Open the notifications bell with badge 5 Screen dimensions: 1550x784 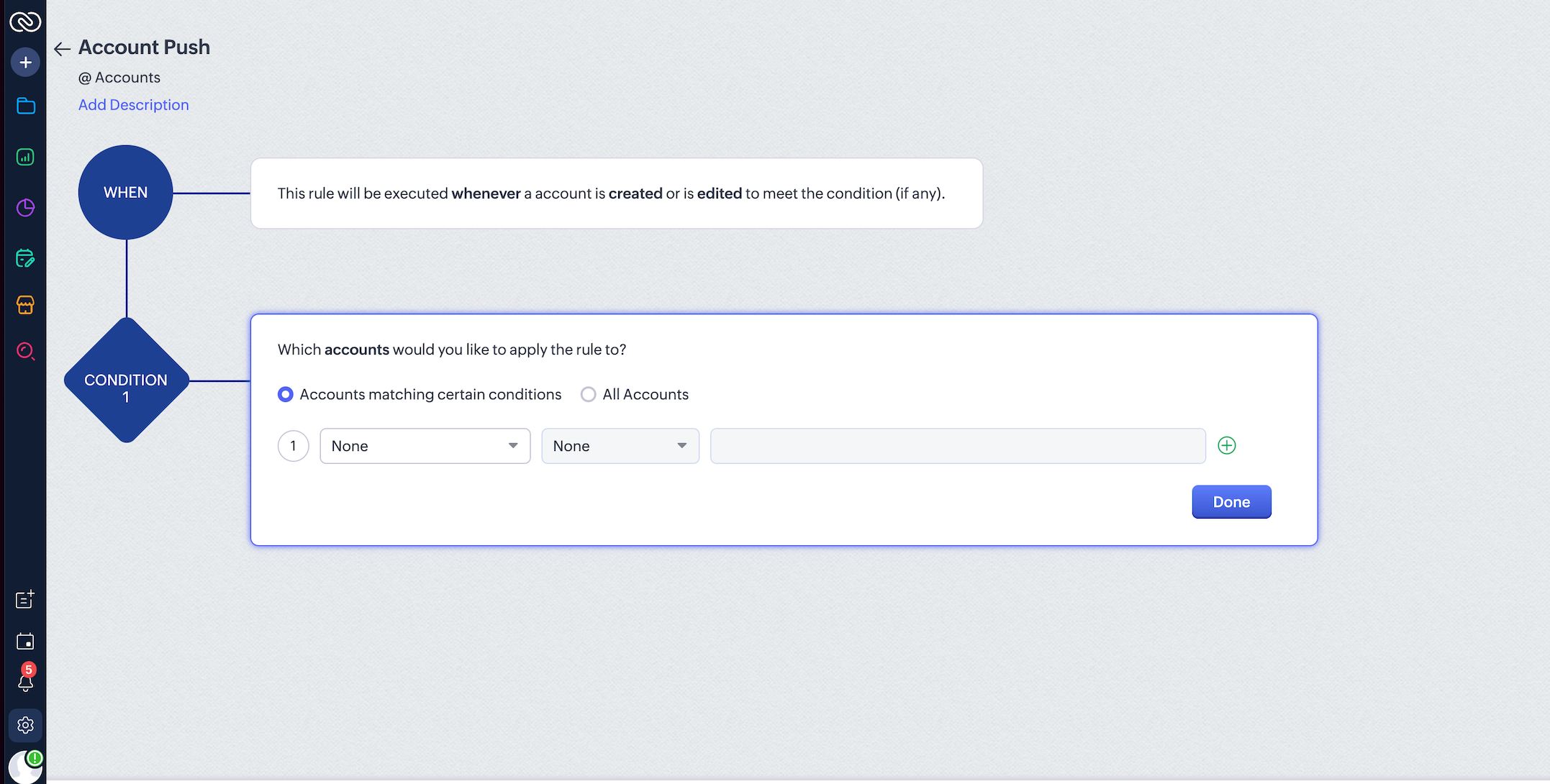click(25, 678)
